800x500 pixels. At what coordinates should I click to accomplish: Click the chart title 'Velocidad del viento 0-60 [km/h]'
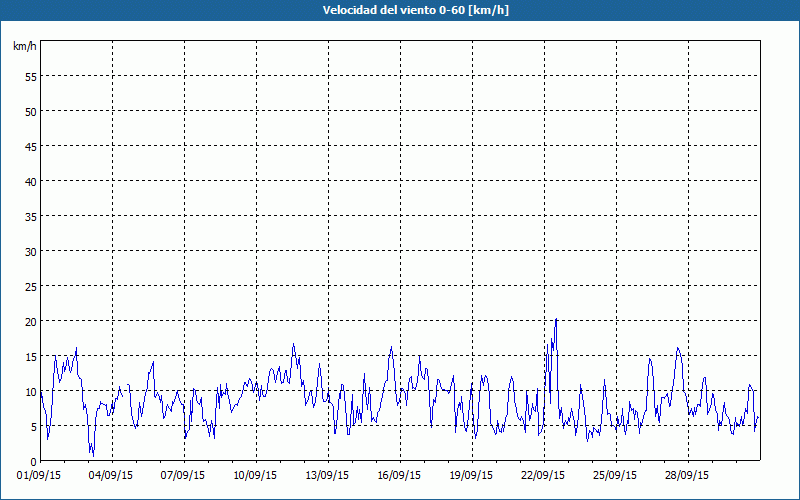(x=415, y=10)
